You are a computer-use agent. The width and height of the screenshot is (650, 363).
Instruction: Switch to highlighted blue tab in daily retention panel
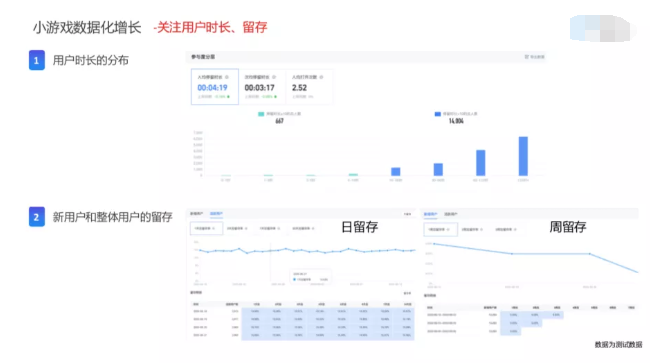point(216,214)
